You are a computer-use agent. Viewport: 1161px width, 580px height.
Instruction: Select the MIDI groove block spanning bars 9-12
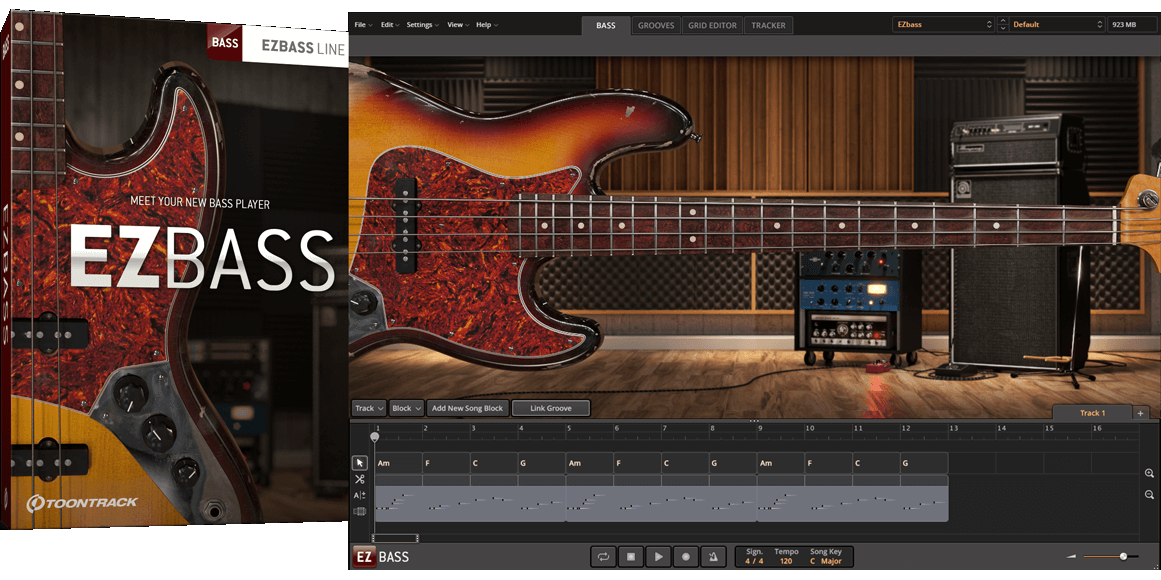853,499
